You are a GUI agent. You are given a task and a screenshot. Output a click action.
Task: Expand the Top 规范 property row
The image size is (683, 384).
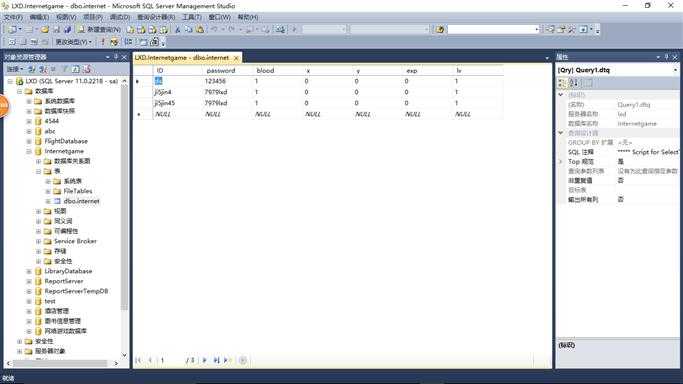click(x=561, y=162)
